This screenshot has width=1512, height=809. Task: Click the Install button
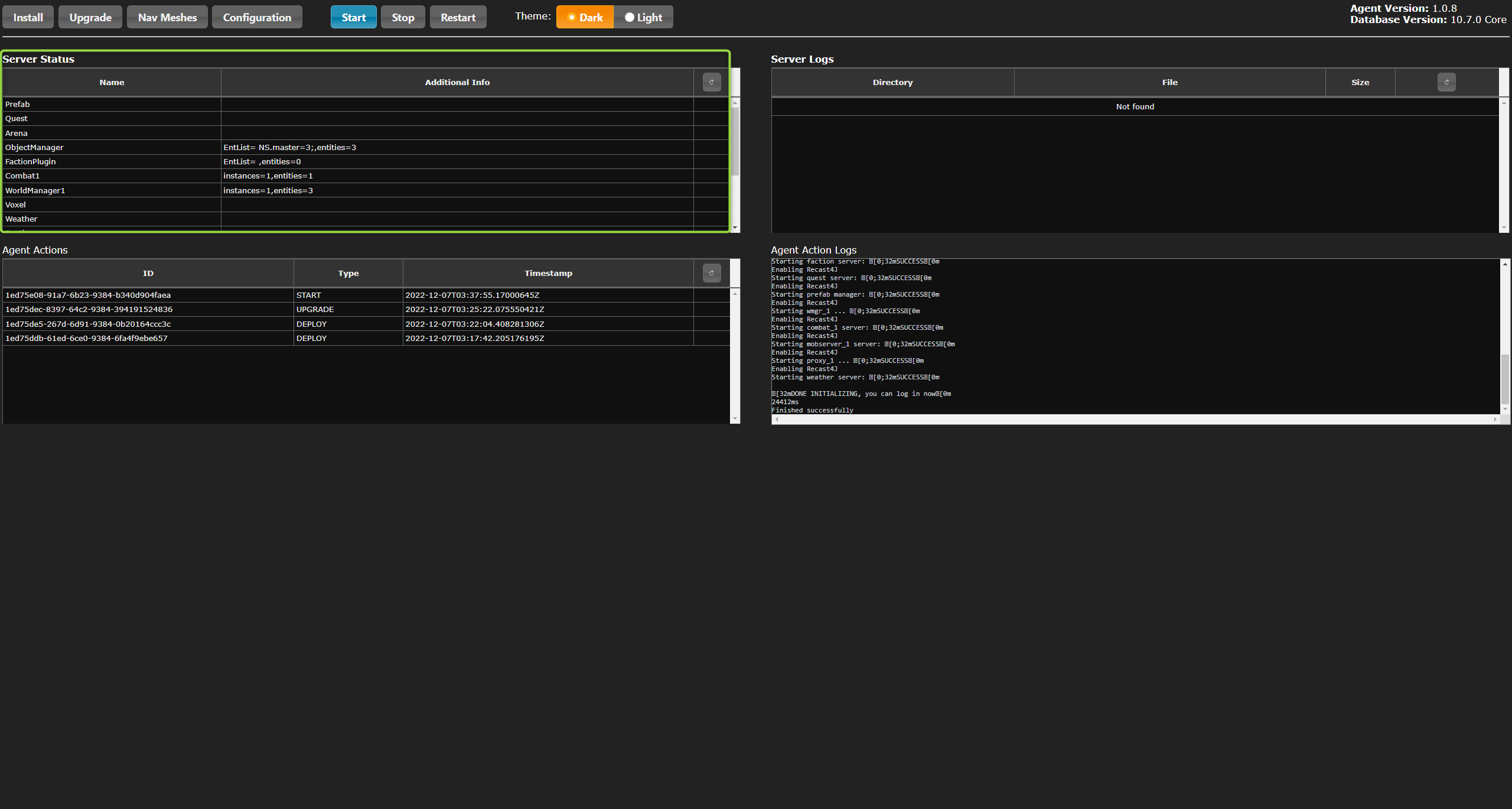click(x=28, y=17)
